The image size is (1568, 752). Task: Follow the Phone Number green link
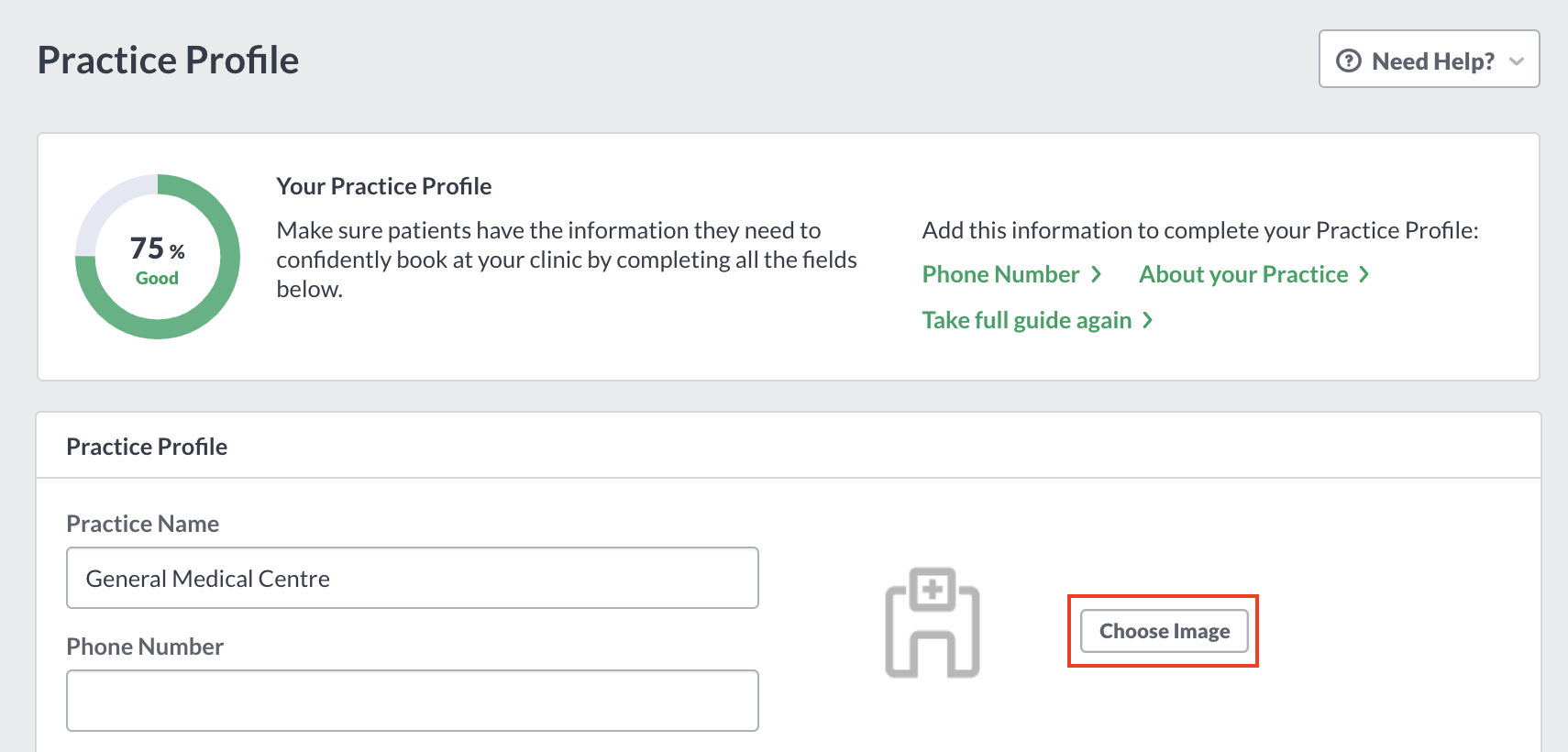(1000, 274)
